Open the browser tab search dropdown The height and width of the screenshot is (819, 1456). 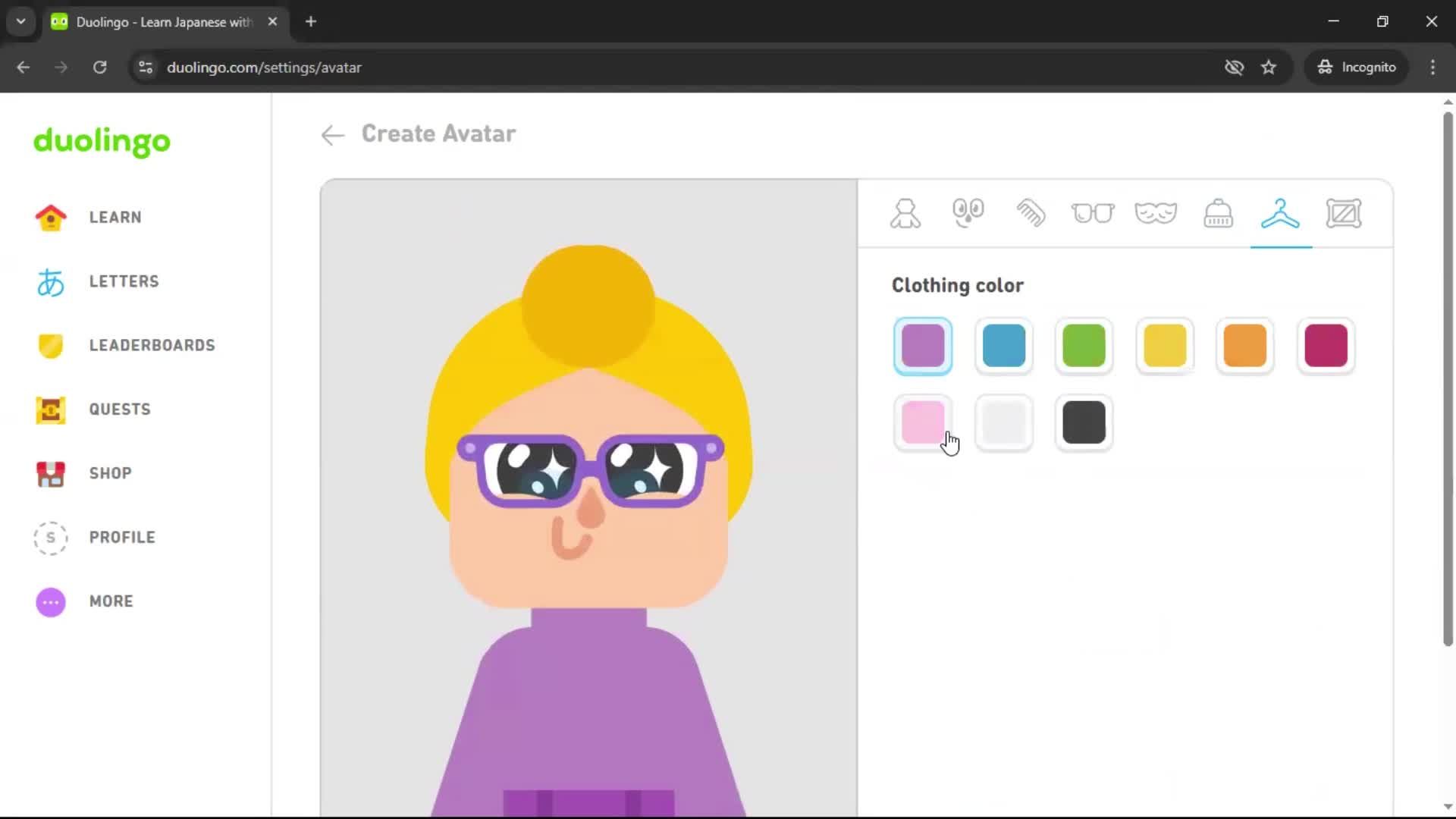(20, 21)
